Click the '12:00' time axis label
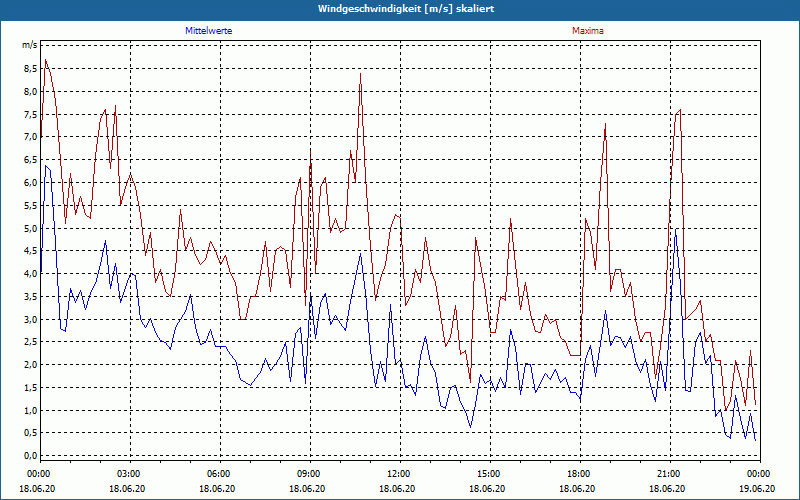Viewport: 800px width, 500px height. [397, 474]
